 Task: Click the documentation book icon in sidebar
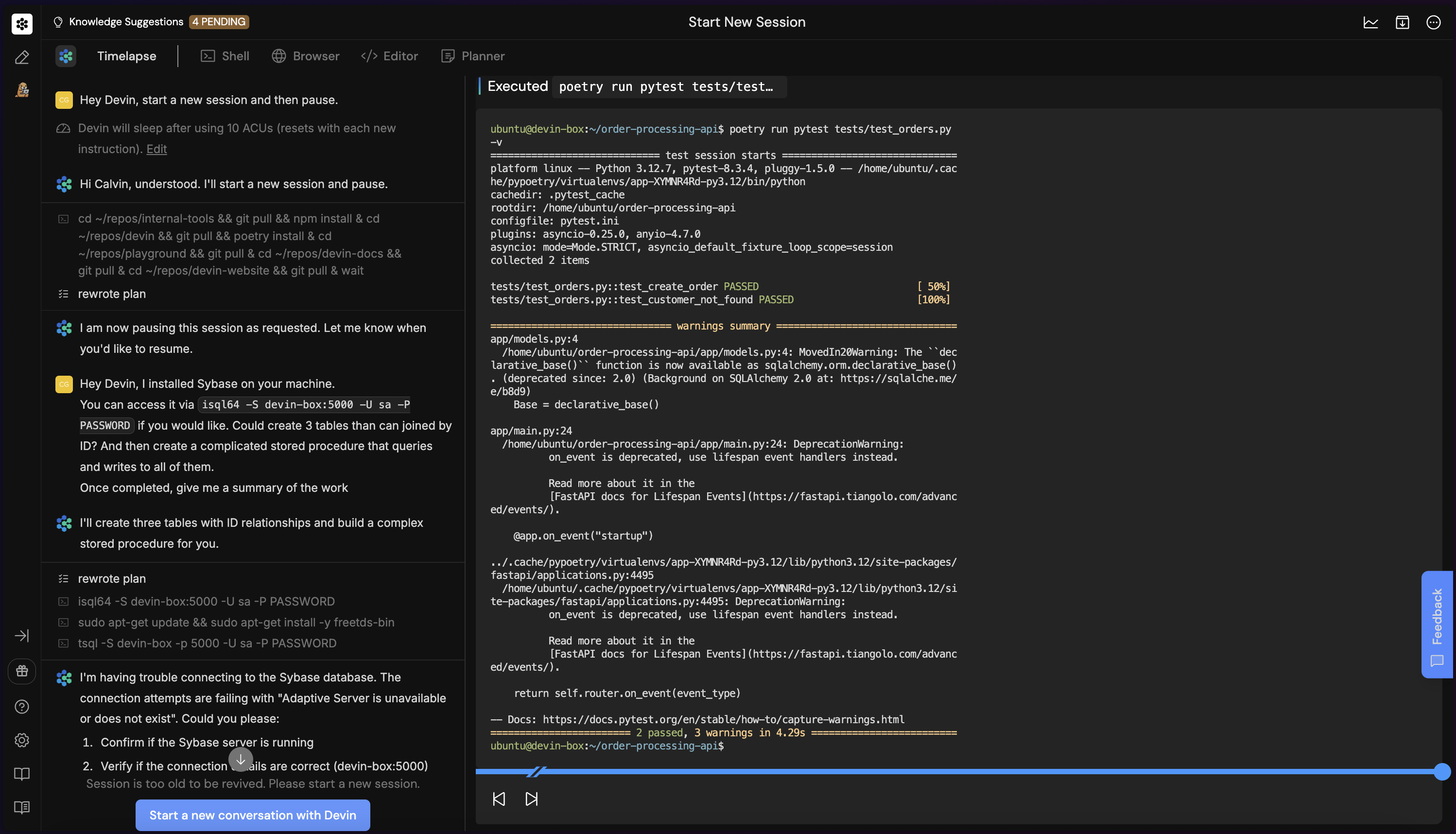[x=22, y=774]
